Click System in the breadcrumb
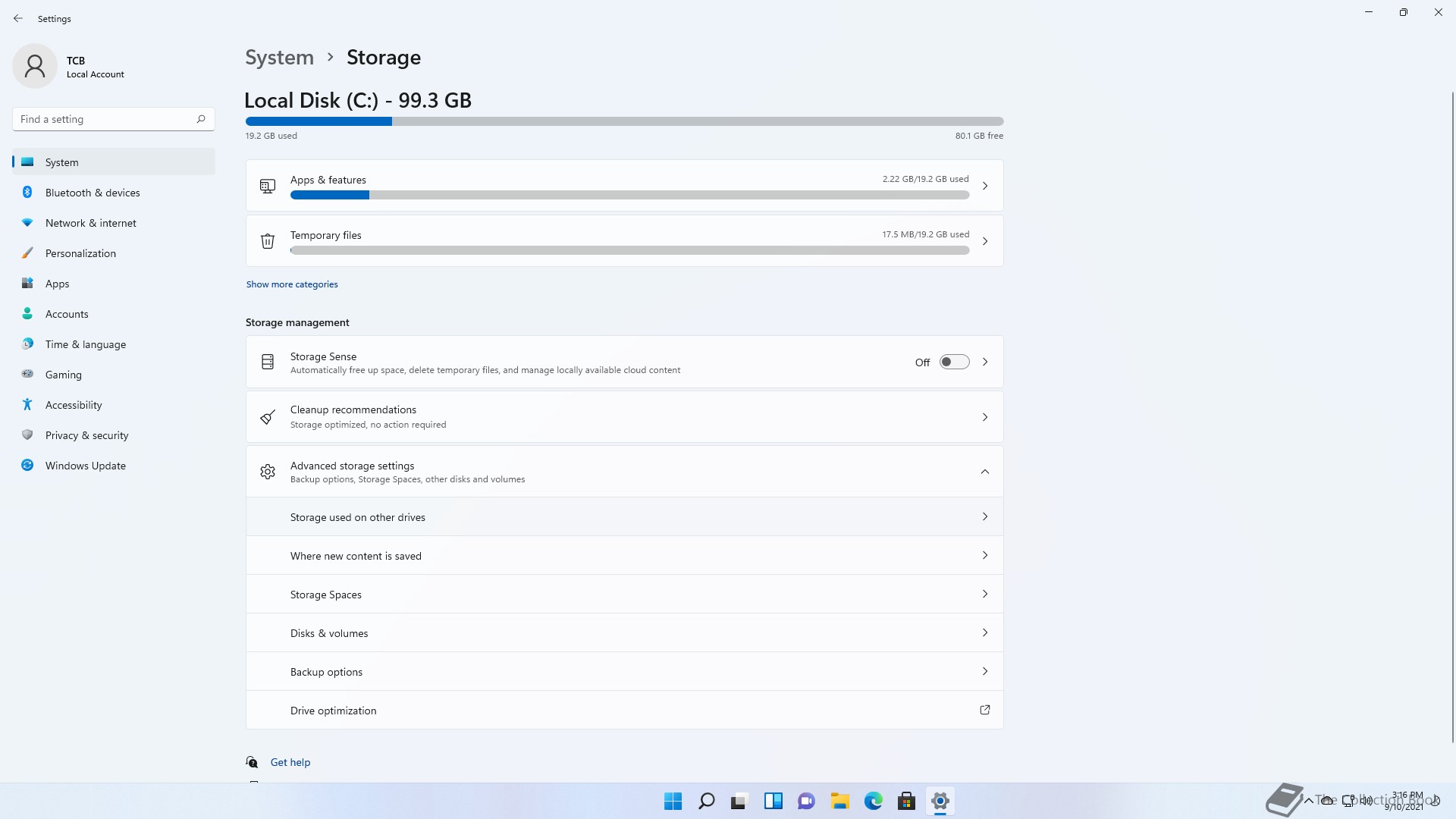 pyautogui.click(x=279, y=58)
